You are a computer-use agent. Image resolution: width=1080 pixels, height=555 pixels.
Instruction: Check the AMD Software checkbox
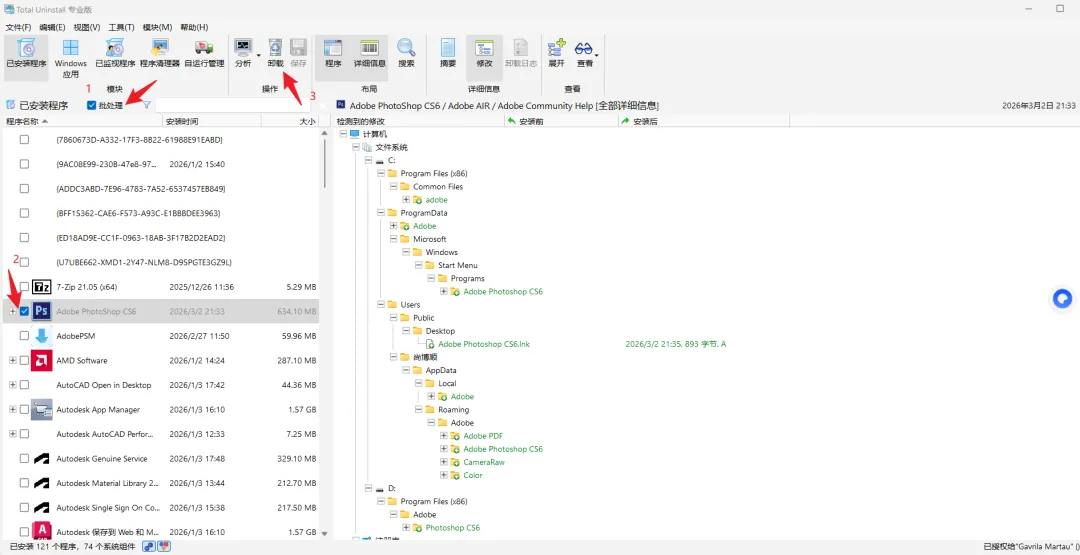(x=24, y=360)
